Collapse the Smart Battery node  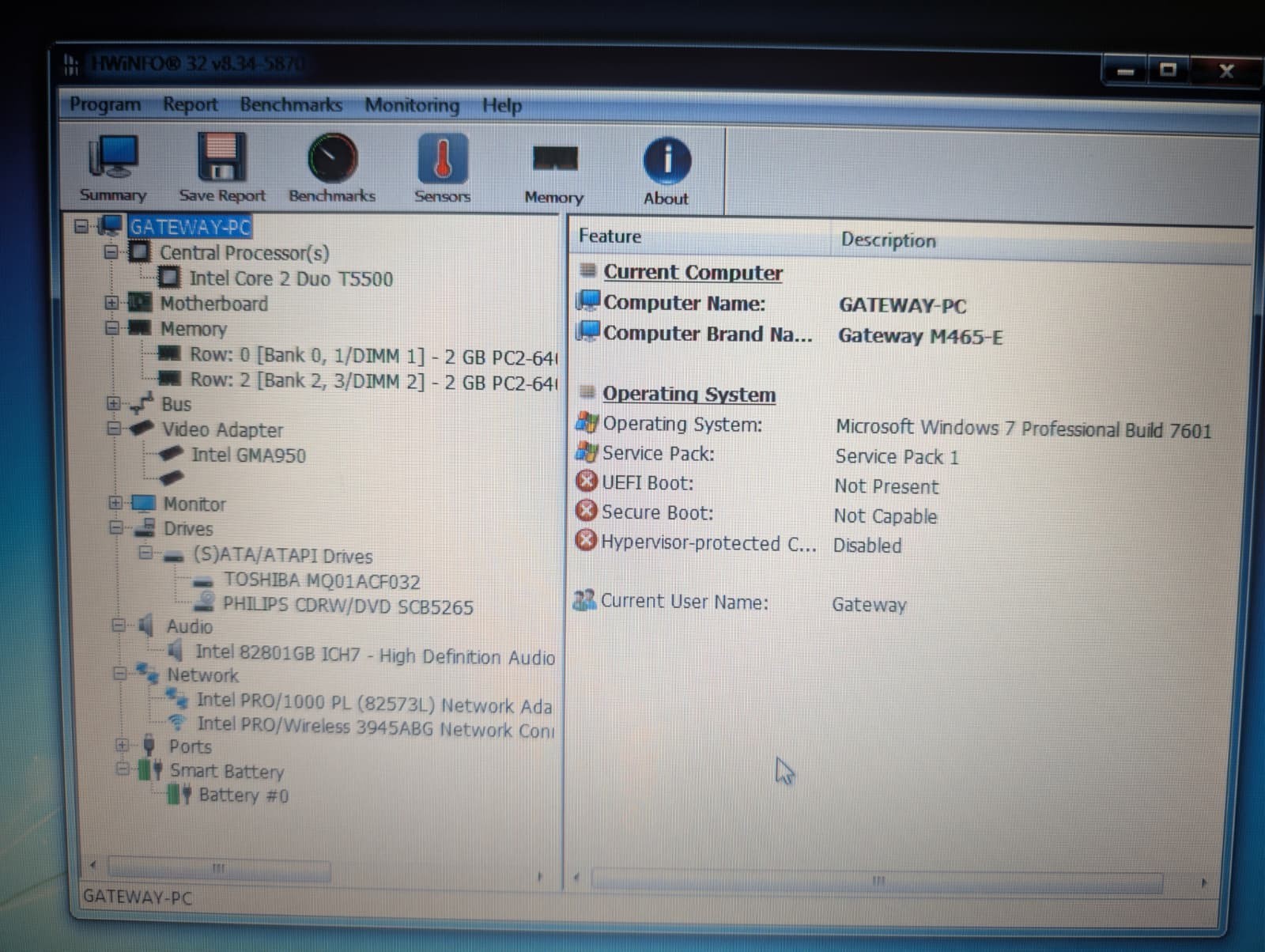[x=123, y=769]
